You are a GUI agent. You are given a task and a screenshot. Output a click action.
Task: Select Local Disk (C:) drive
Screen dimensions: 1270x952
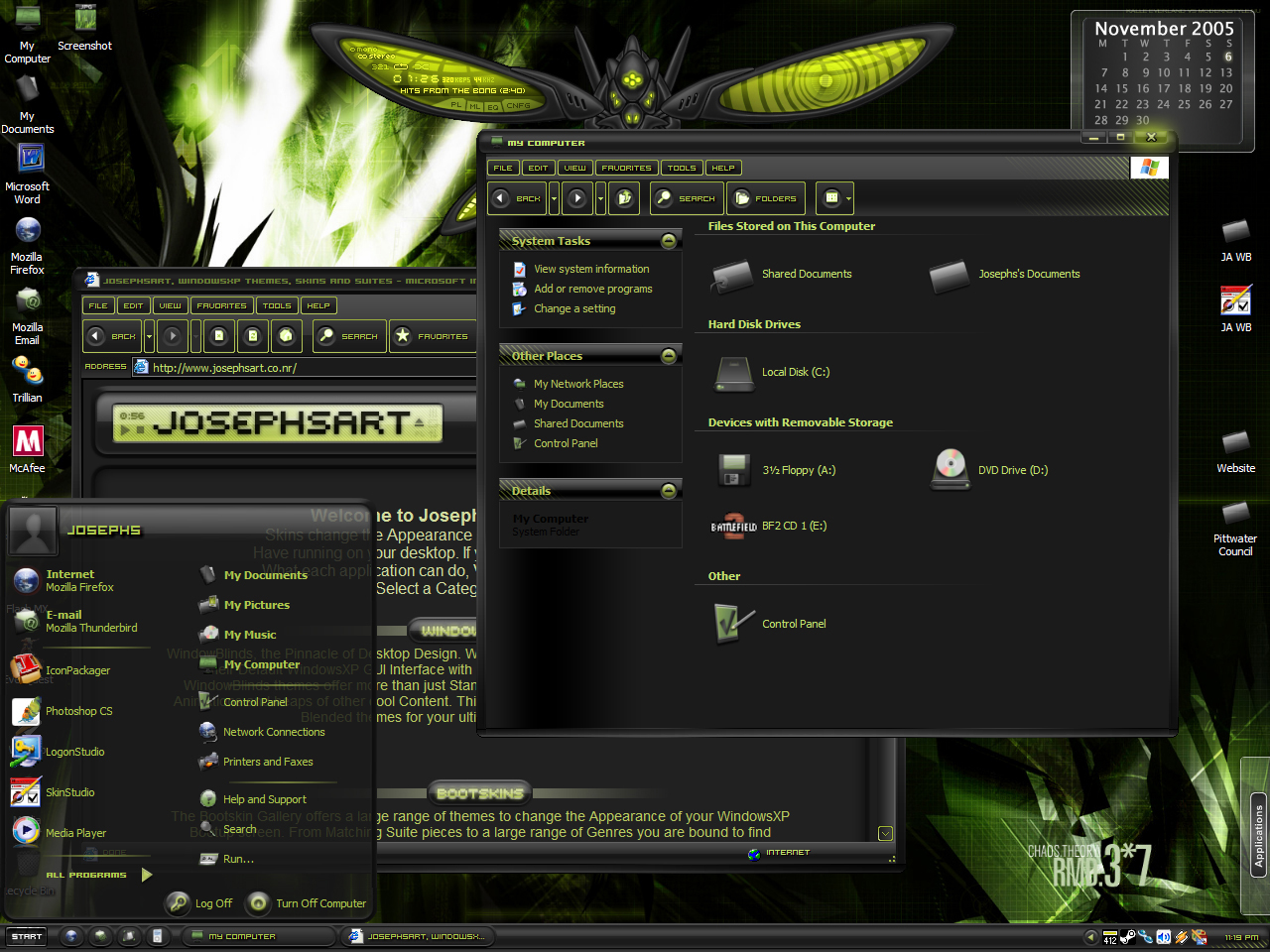tap(771, 373)
